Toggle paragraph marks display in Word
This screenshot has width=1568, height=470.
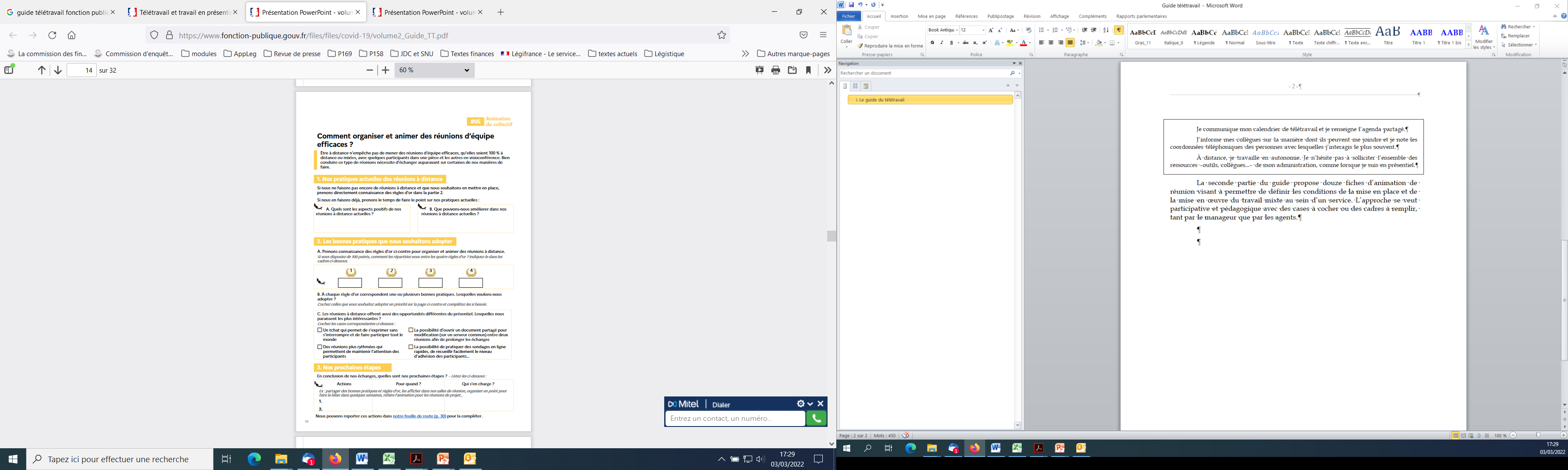(1119, 30)
